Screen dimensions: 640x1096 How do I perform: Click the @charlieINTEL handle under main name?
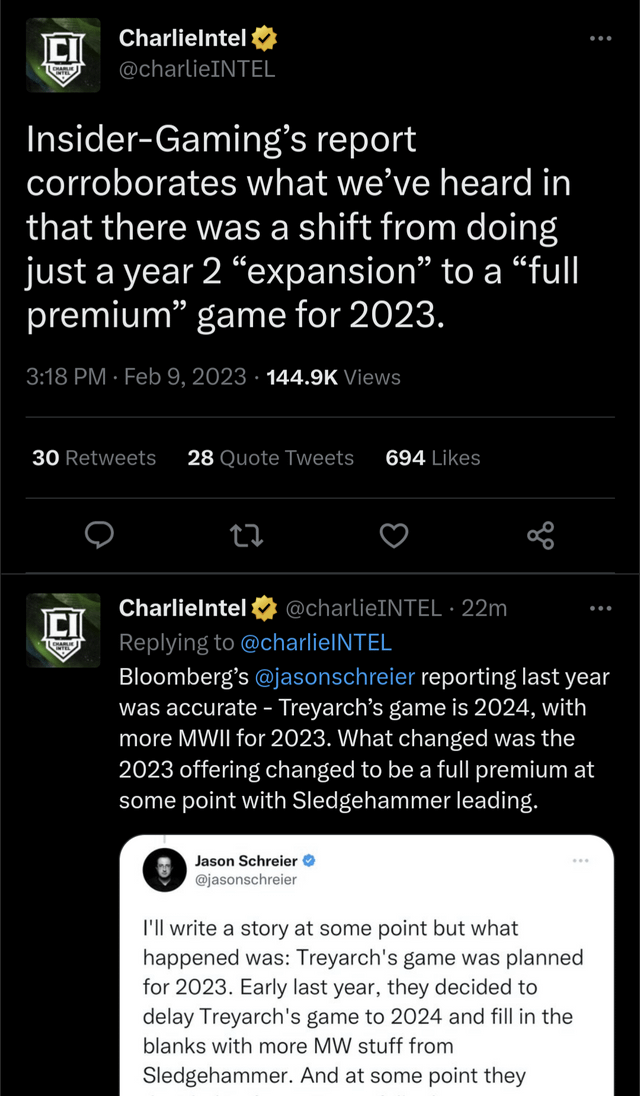[x=196, y=69]
